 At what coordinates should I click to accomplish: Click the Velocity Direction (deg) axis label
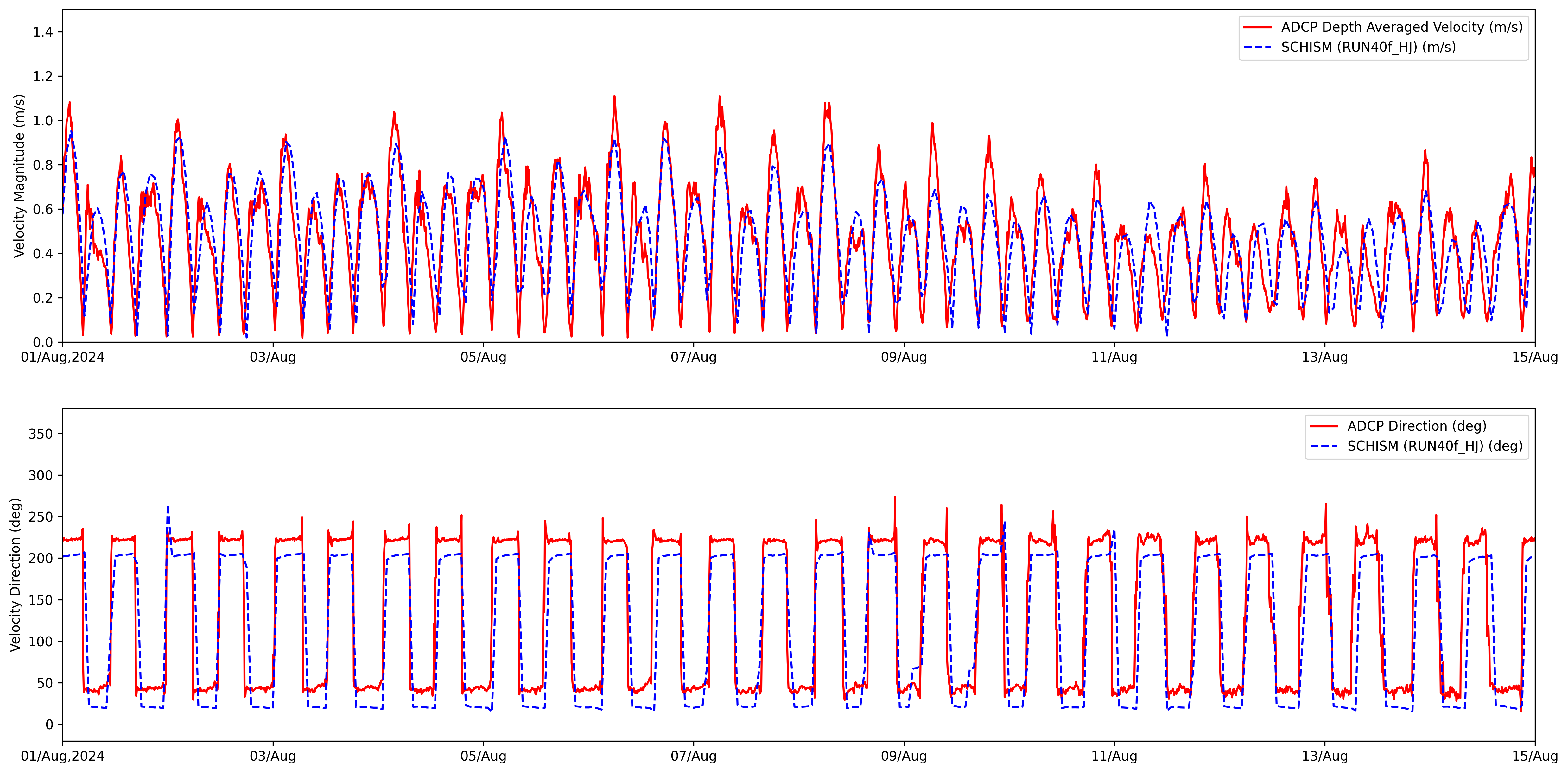[x=15, y=574]
